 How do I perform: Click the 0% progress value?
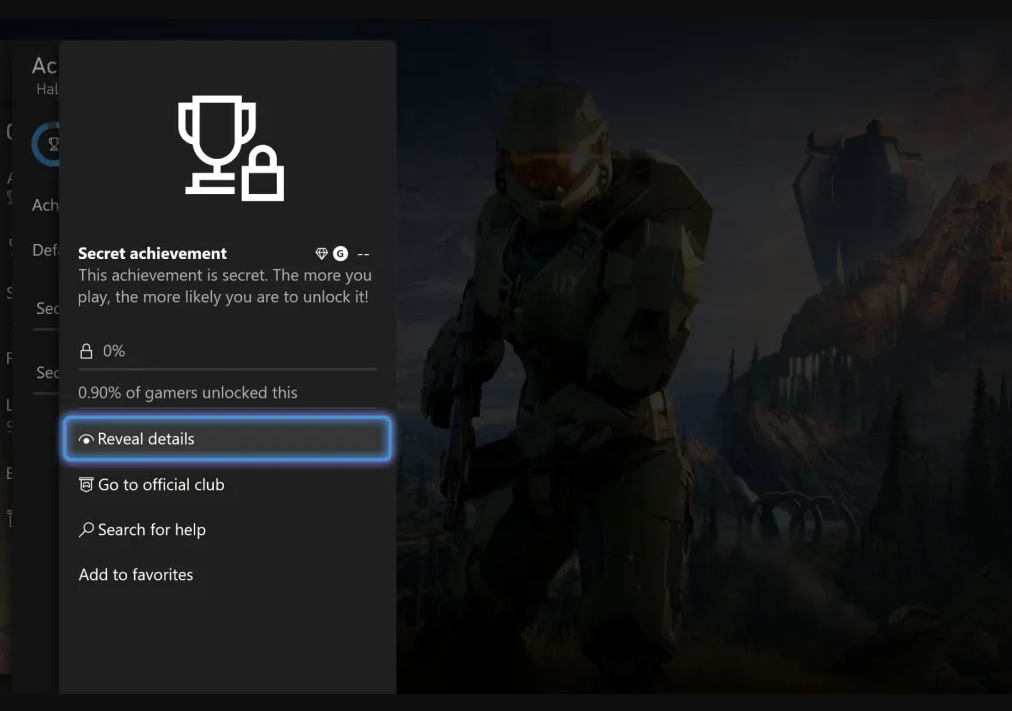pyautogui.click(x=114, y=351)
